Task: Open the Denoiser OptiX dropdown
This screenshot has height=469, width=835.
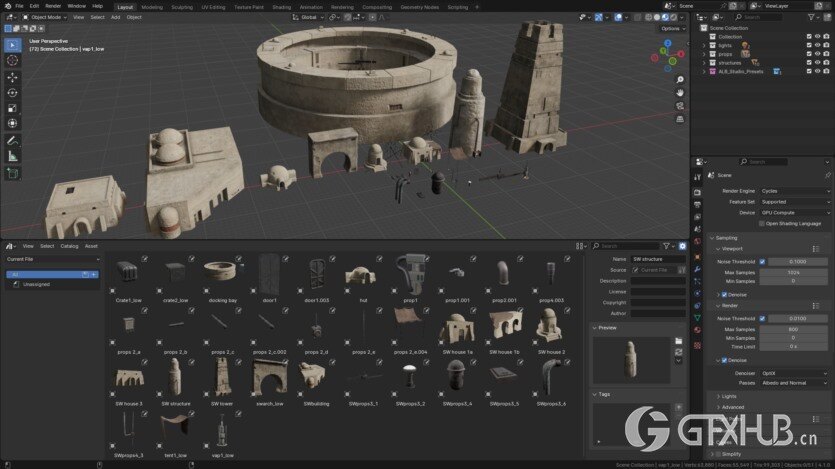Action: [x=794, y=374]
